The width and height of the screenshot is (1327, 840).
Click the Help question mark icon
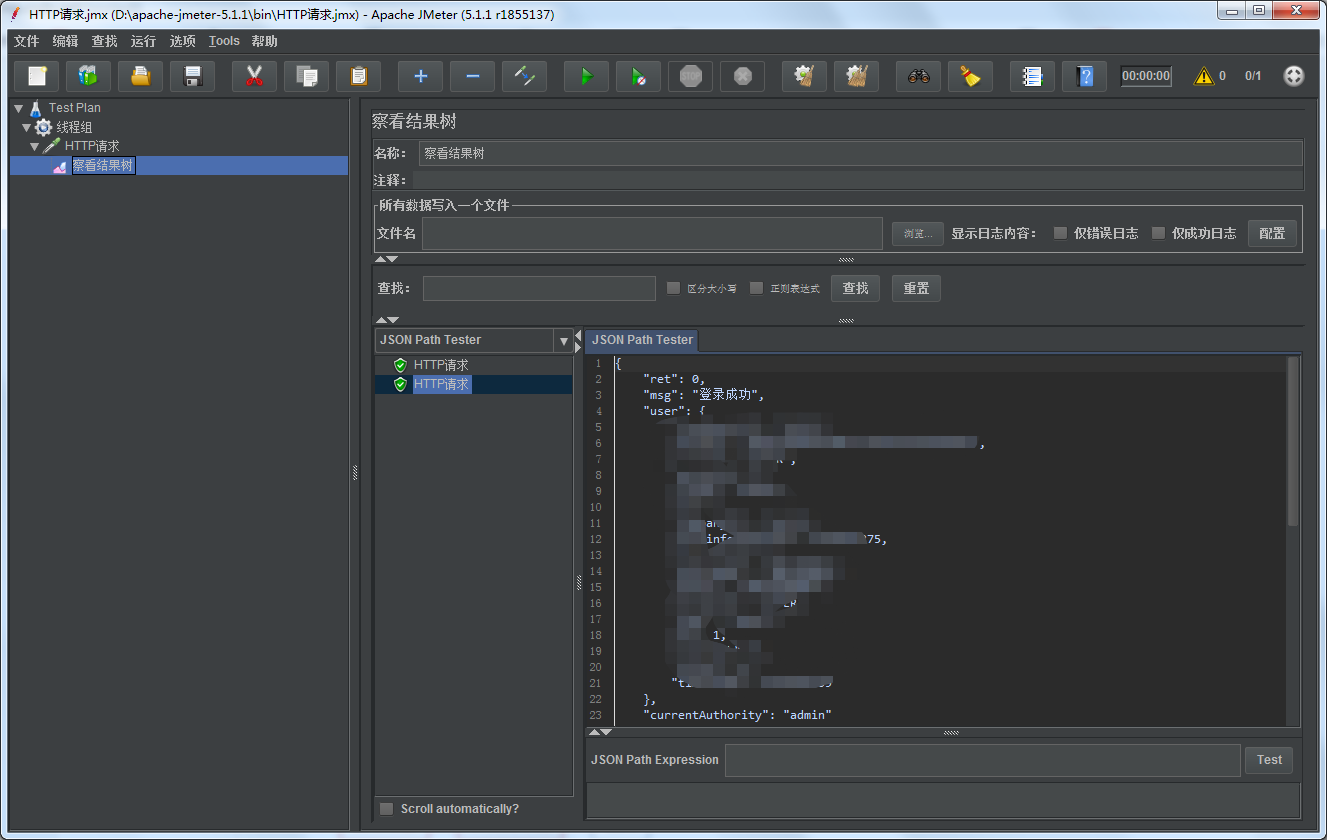coord(1085,76)
